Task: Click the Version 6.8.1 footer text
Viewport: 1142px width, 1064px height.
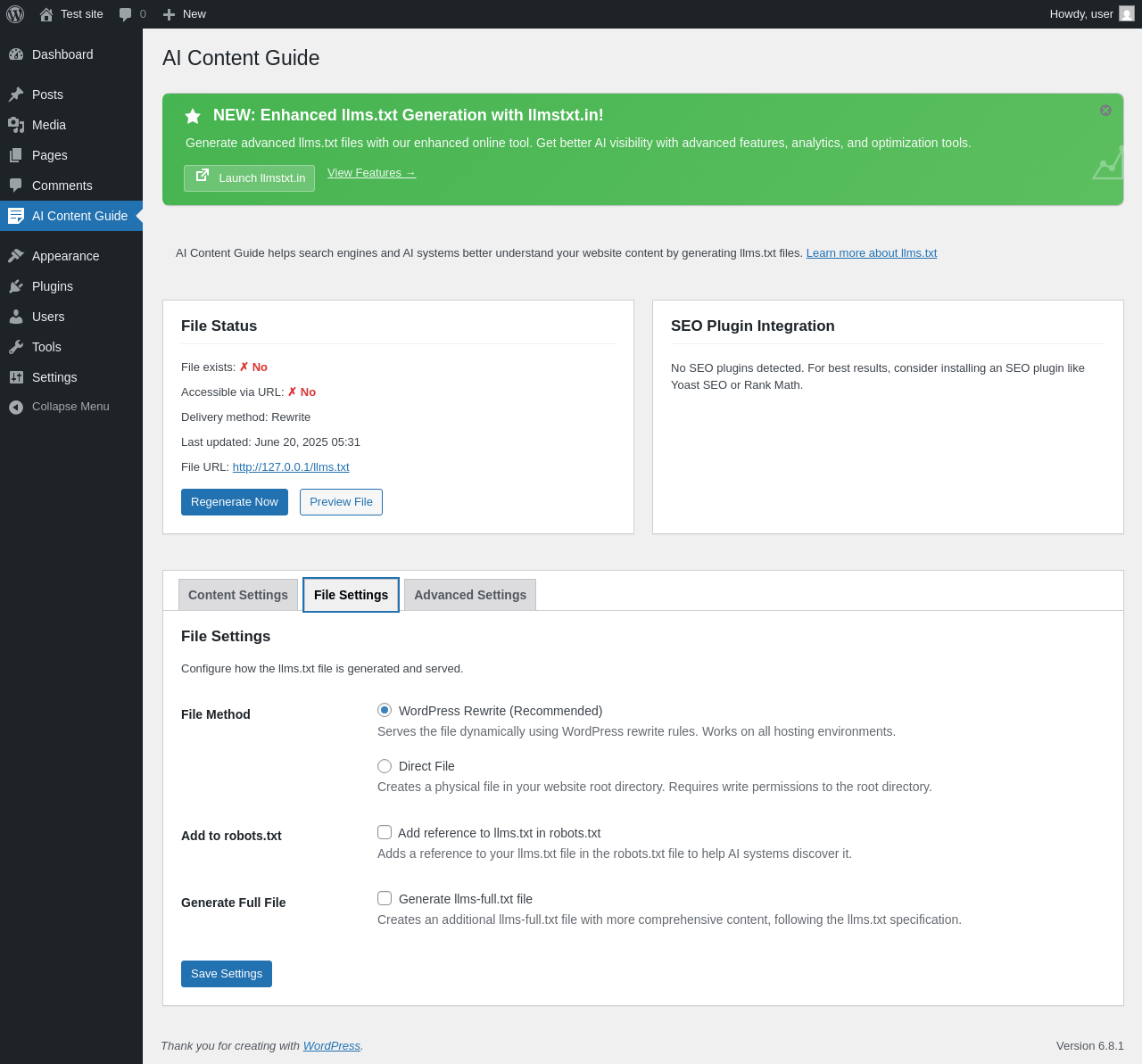Action: click(1090, 1046)
